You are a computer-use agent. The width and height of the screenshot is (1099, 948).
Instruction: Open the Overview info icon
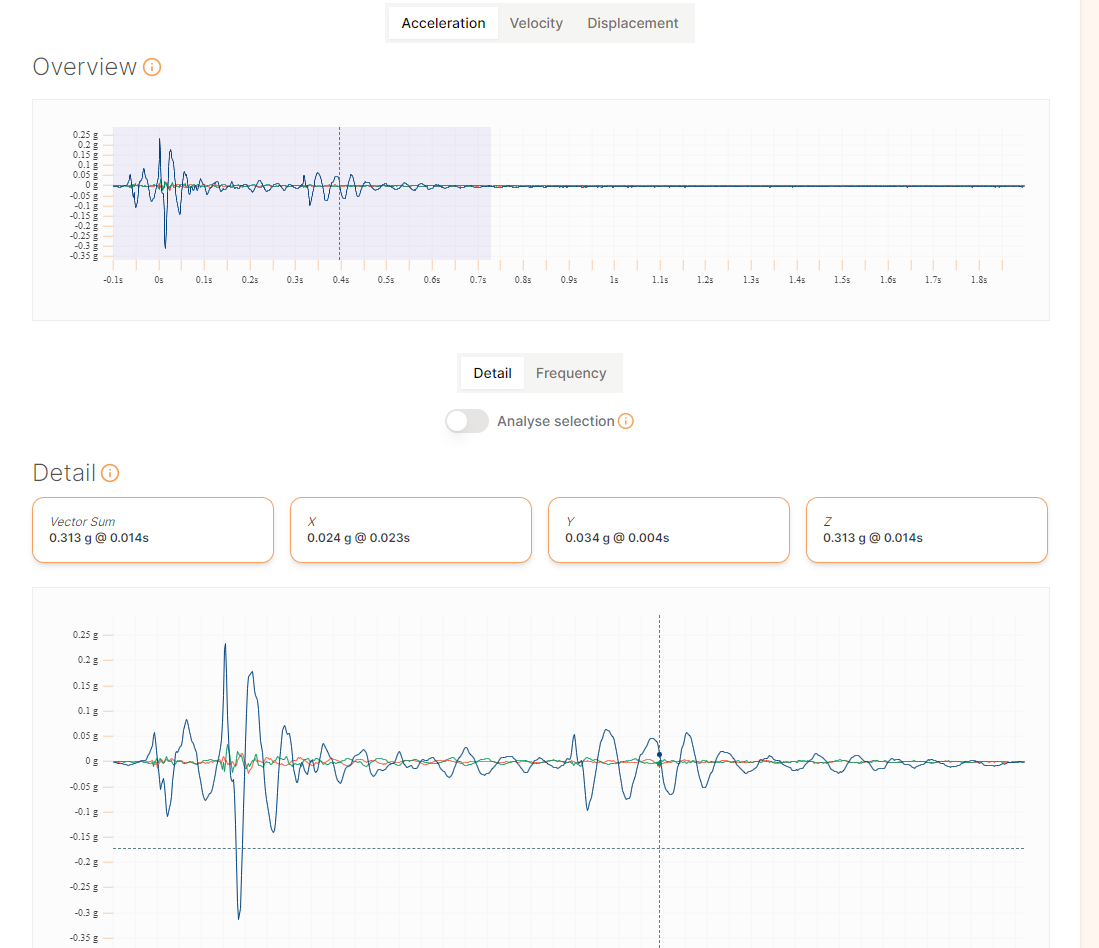pyautogui.click(x=152, y=67)
